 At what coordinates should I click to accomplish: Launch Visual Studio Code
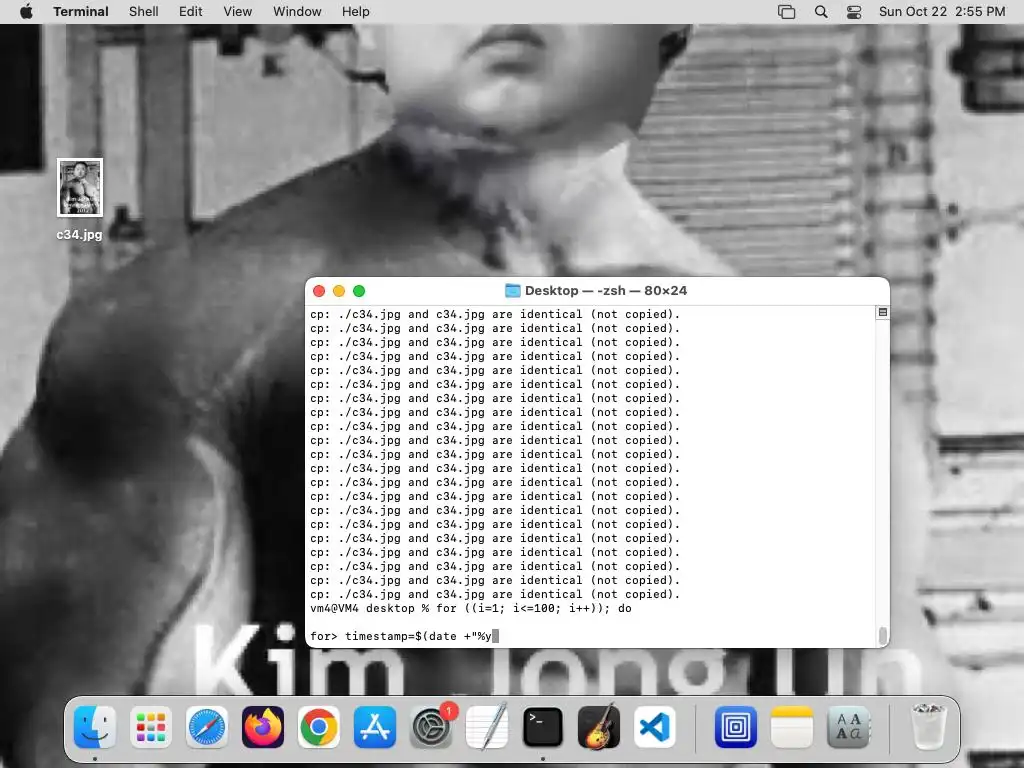[x=655, y=727]
